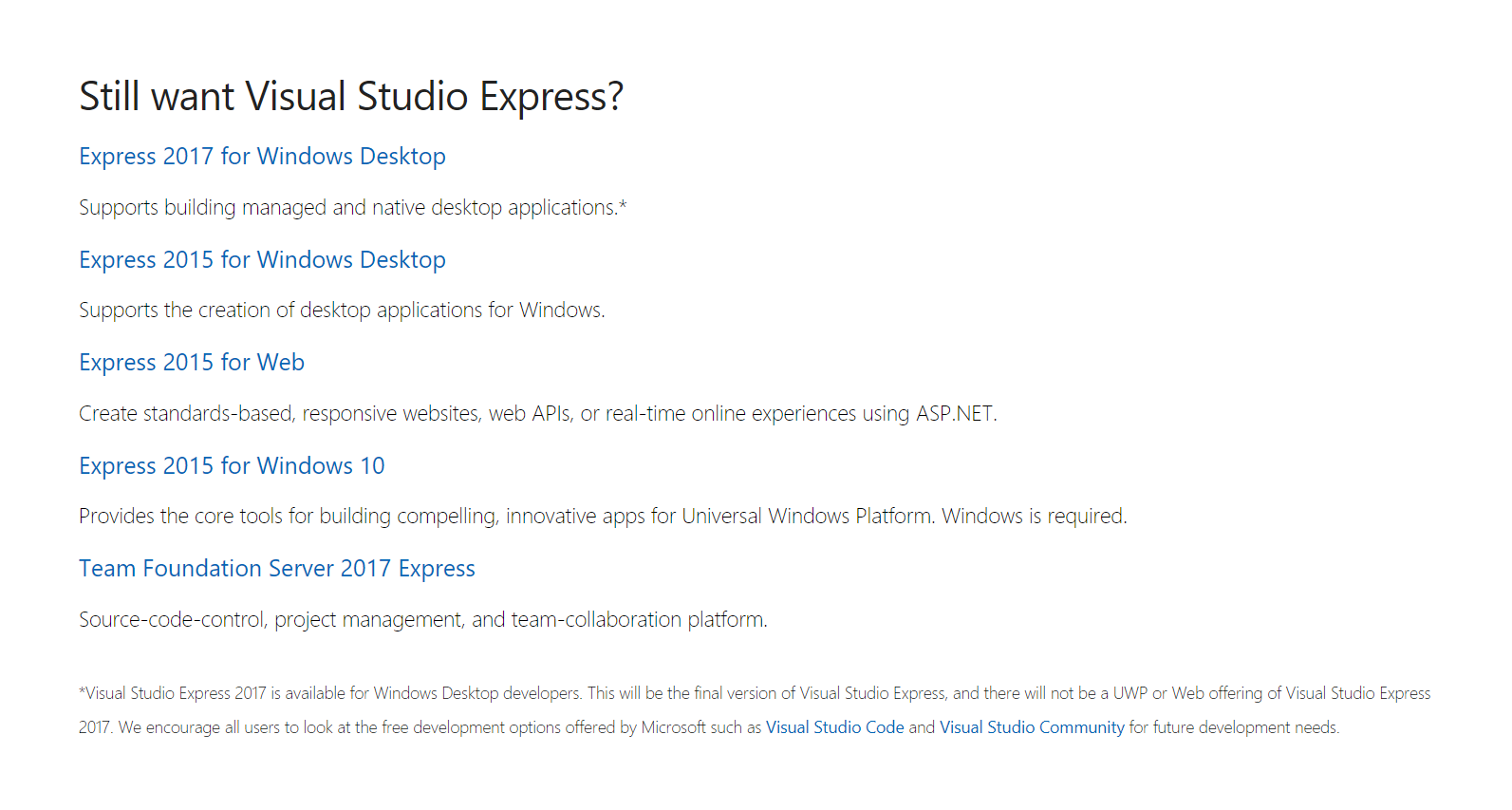The width and height of the screenshot is (1512, 810).
Task: Click the 'Still want Visual Studio Express?' heading
Action: click(x=351, y=97)
